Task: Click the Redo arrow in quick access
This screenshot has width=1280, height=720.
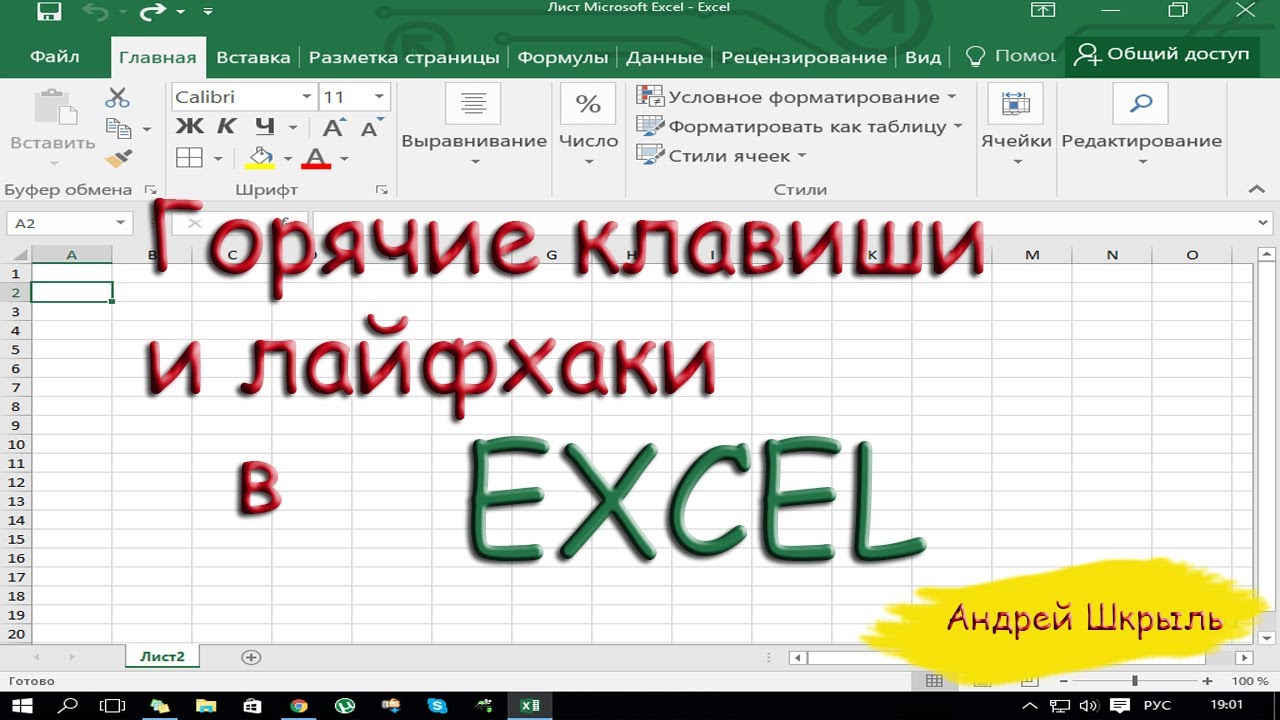Action: tap(153, 12)
